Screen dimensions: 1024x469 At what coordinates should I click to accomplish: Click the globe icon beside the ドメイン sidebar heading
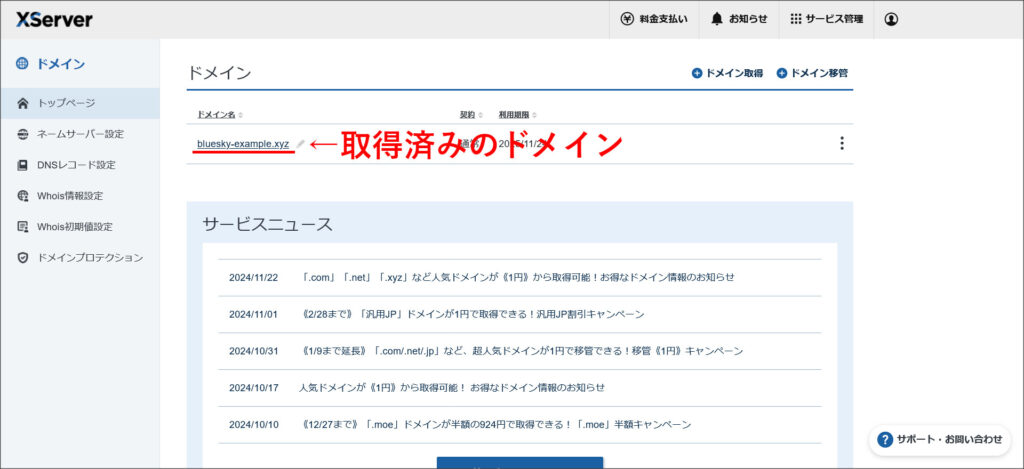coord(22,64)
